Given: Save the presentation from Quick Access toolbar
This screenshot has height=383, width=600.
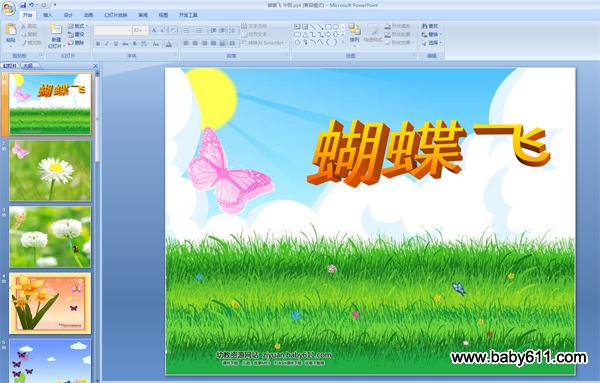Looking at the screenshot, I should tap(23, 5).
